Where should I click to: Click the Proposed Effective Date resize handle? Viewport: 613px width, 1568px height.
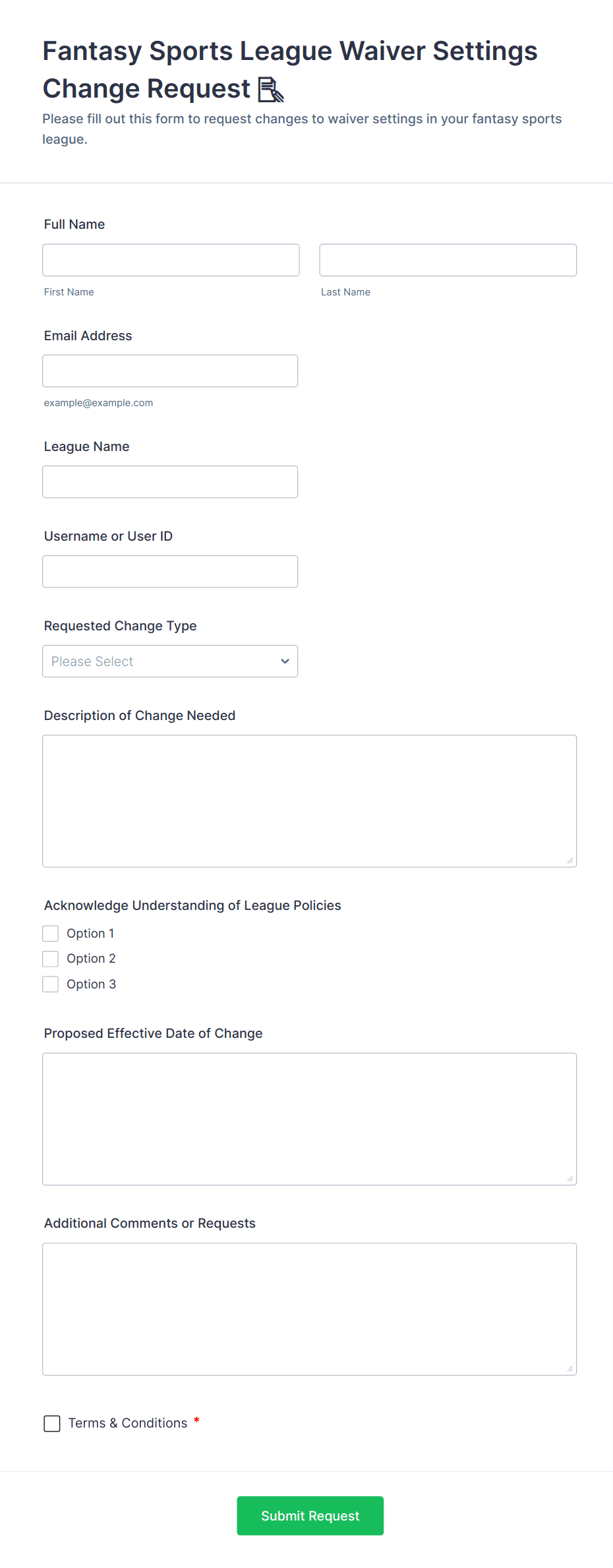pyautogui.click(x=570, y=1178)
